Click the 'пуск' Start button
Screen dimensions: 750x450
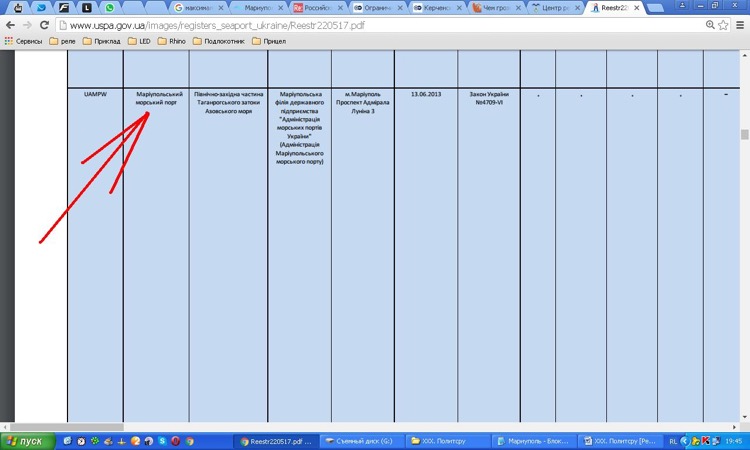[x=27, y=440]
